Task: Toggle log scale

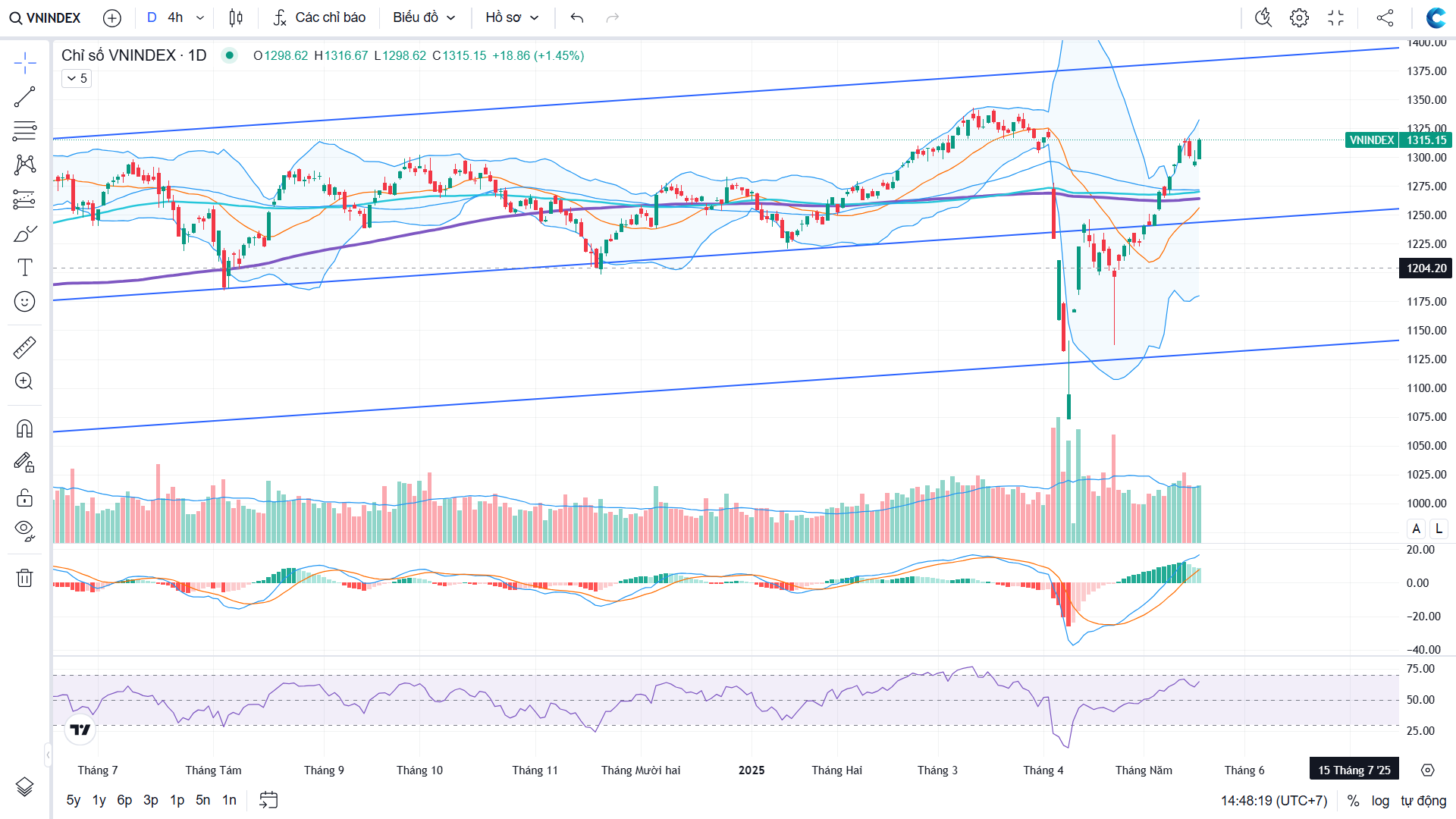Action: [x=1380, y=801]
